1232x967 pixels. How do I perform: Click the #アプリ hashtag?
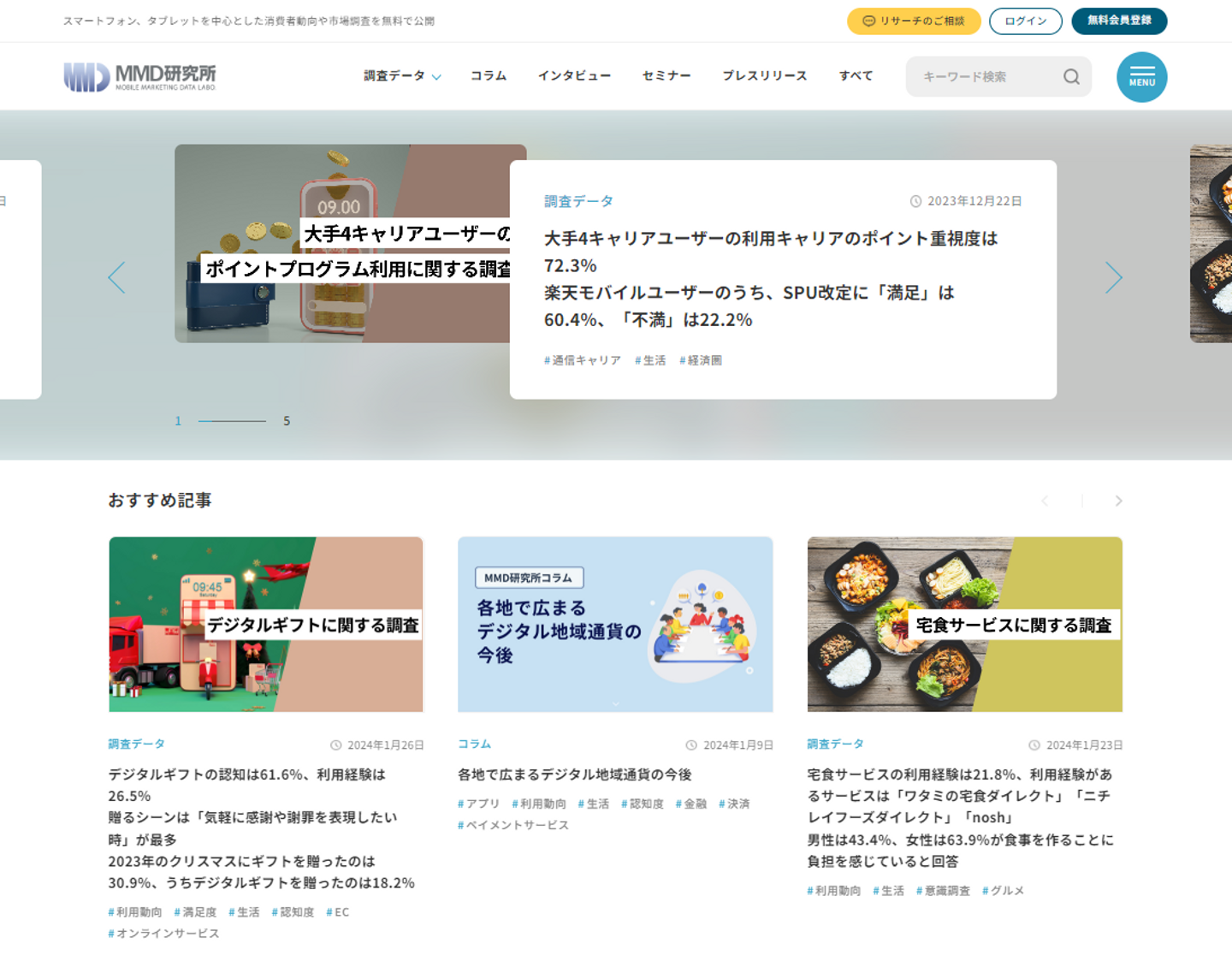pos(478,804)
